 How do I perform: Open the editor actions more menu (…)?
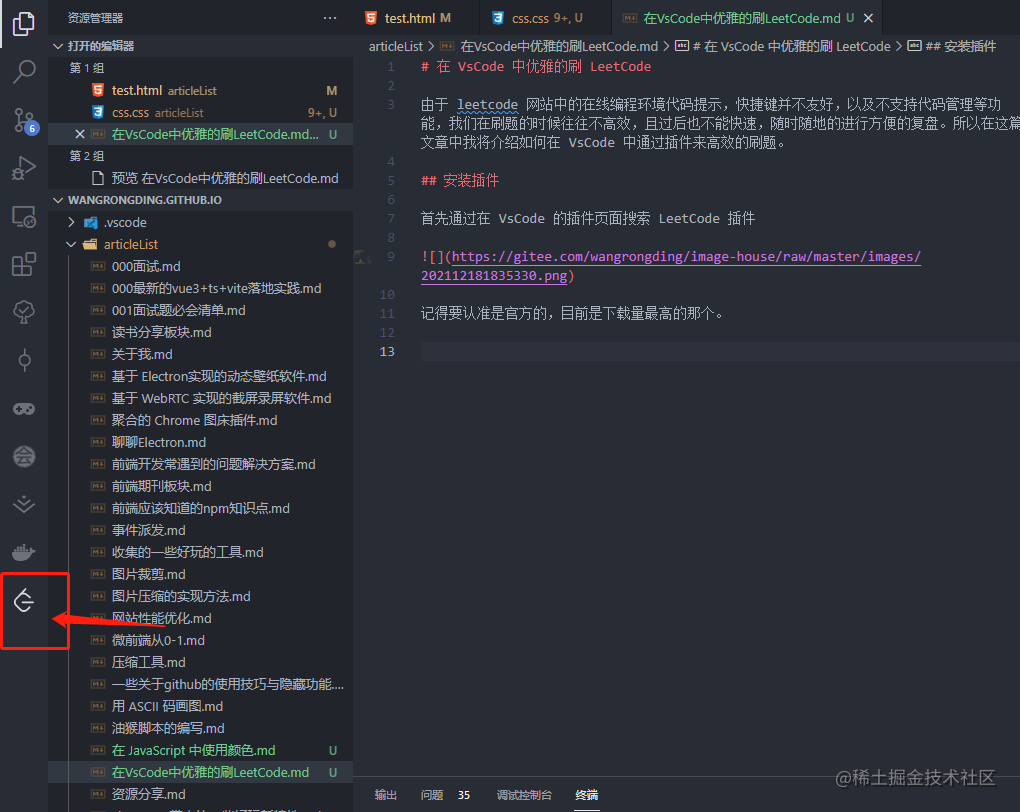click(330, 17)
